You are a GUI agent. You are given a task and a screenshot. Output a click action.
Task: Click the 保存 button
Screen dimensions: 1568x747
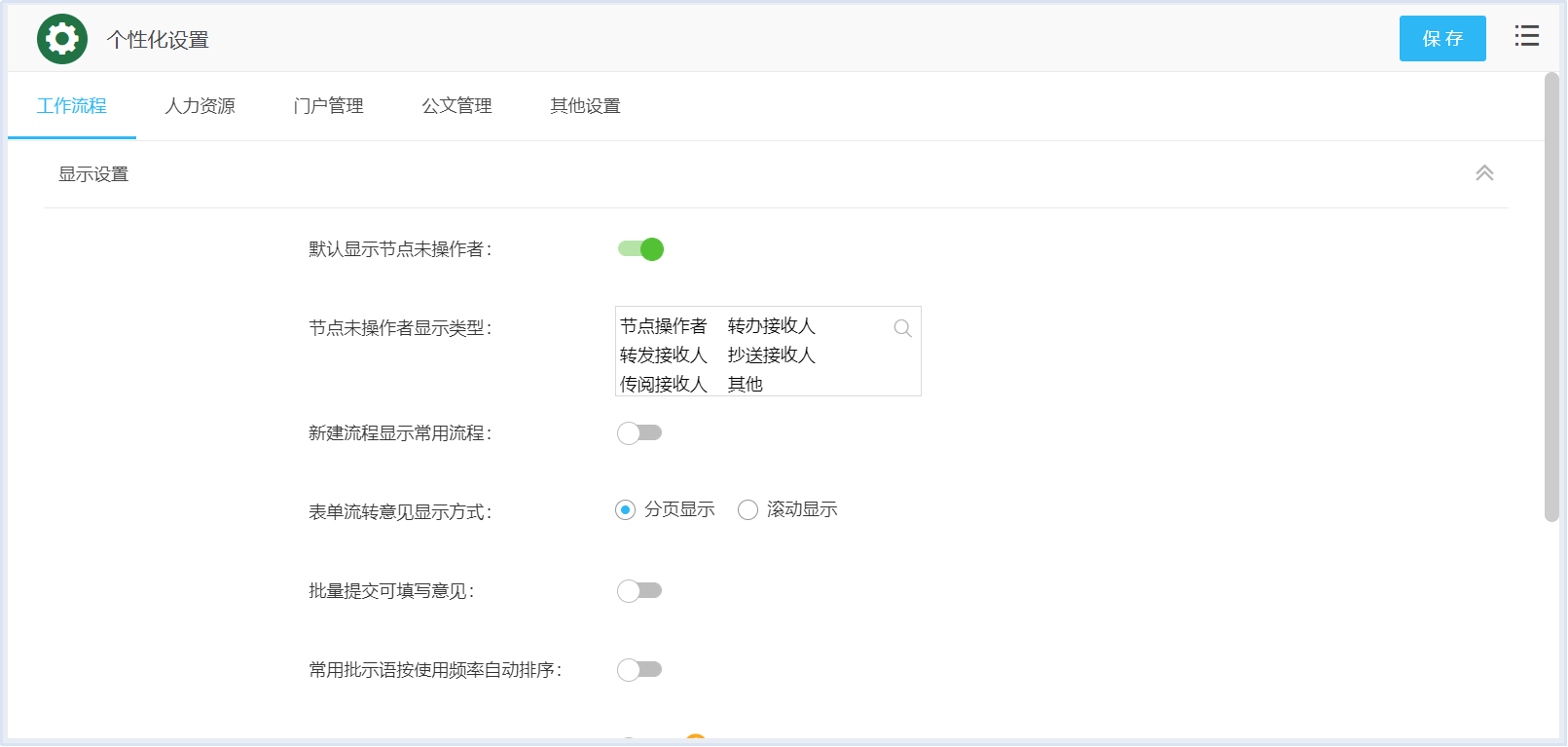tap(1441, 39)
